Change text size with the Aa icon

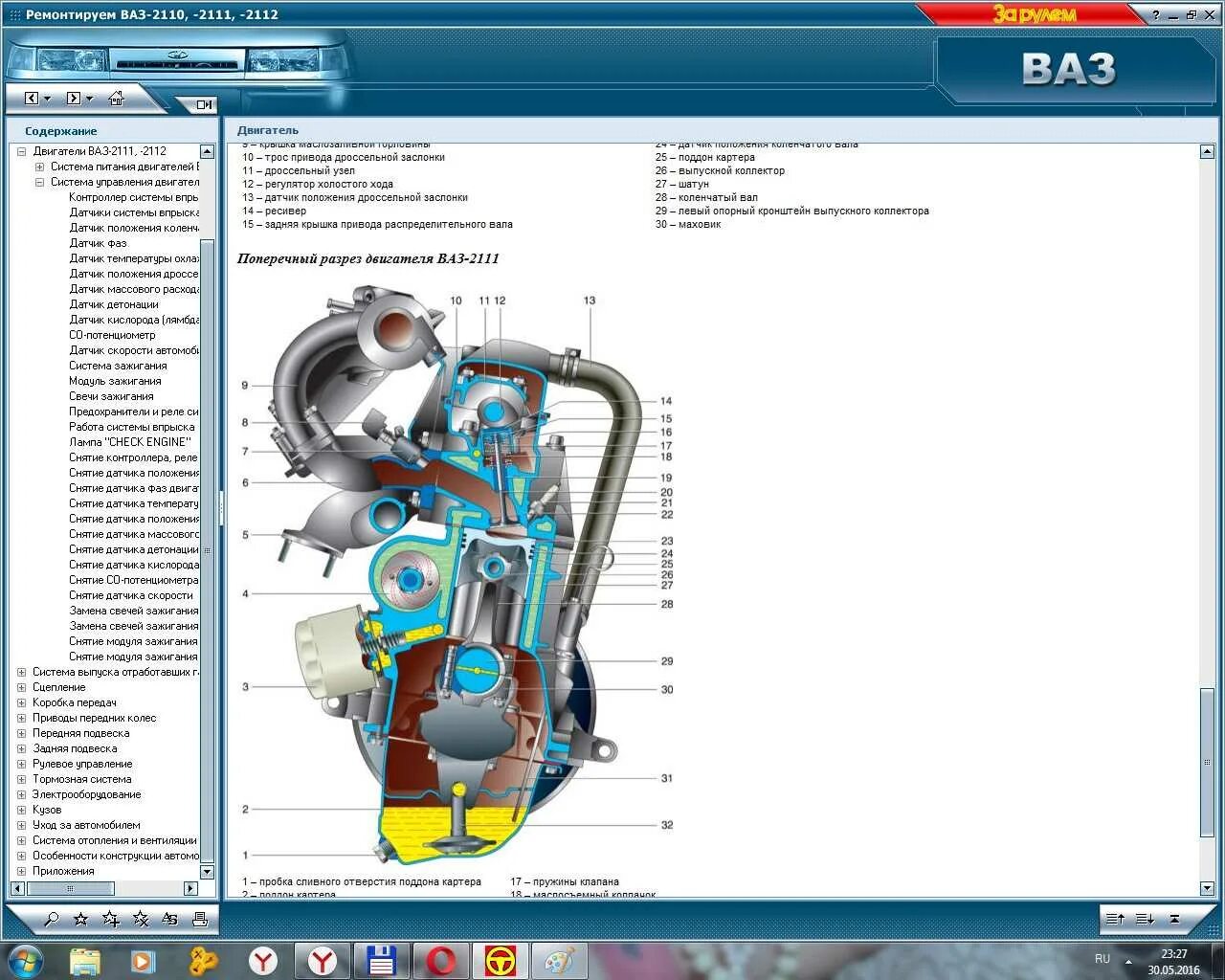pos(169,920)
